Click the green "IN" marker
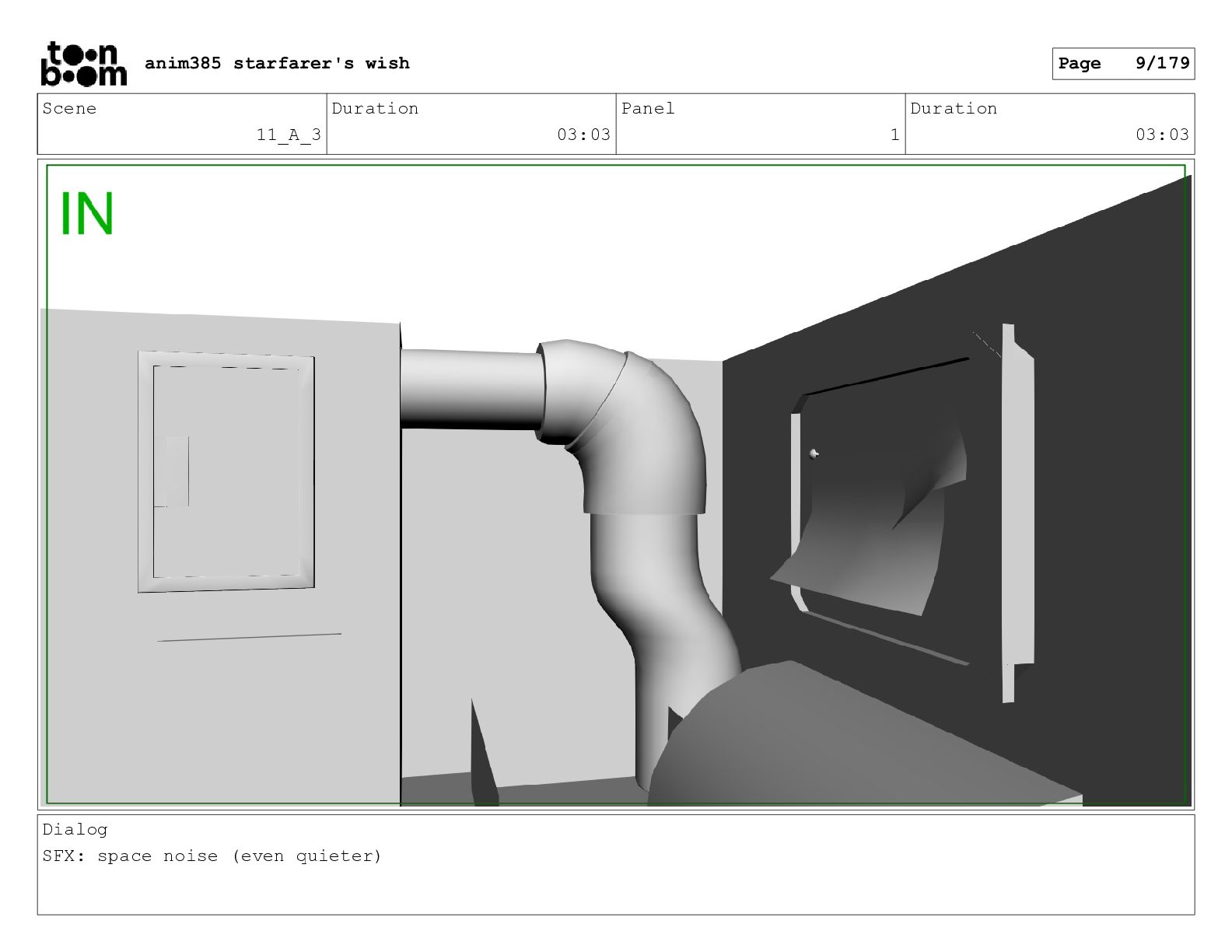 (x=87, y=213)
